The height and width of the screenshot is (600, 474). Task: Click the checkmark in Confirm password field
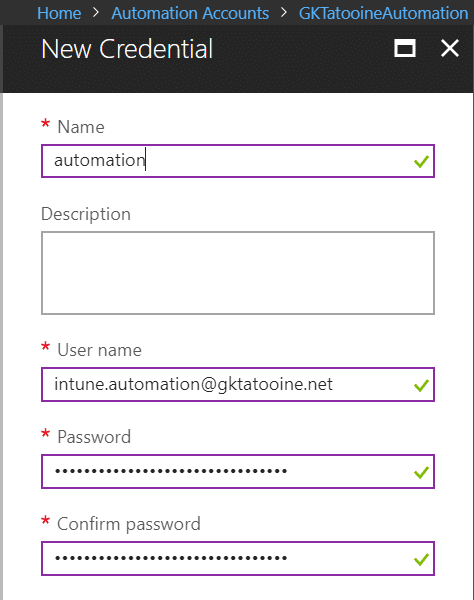coord(421,560)
